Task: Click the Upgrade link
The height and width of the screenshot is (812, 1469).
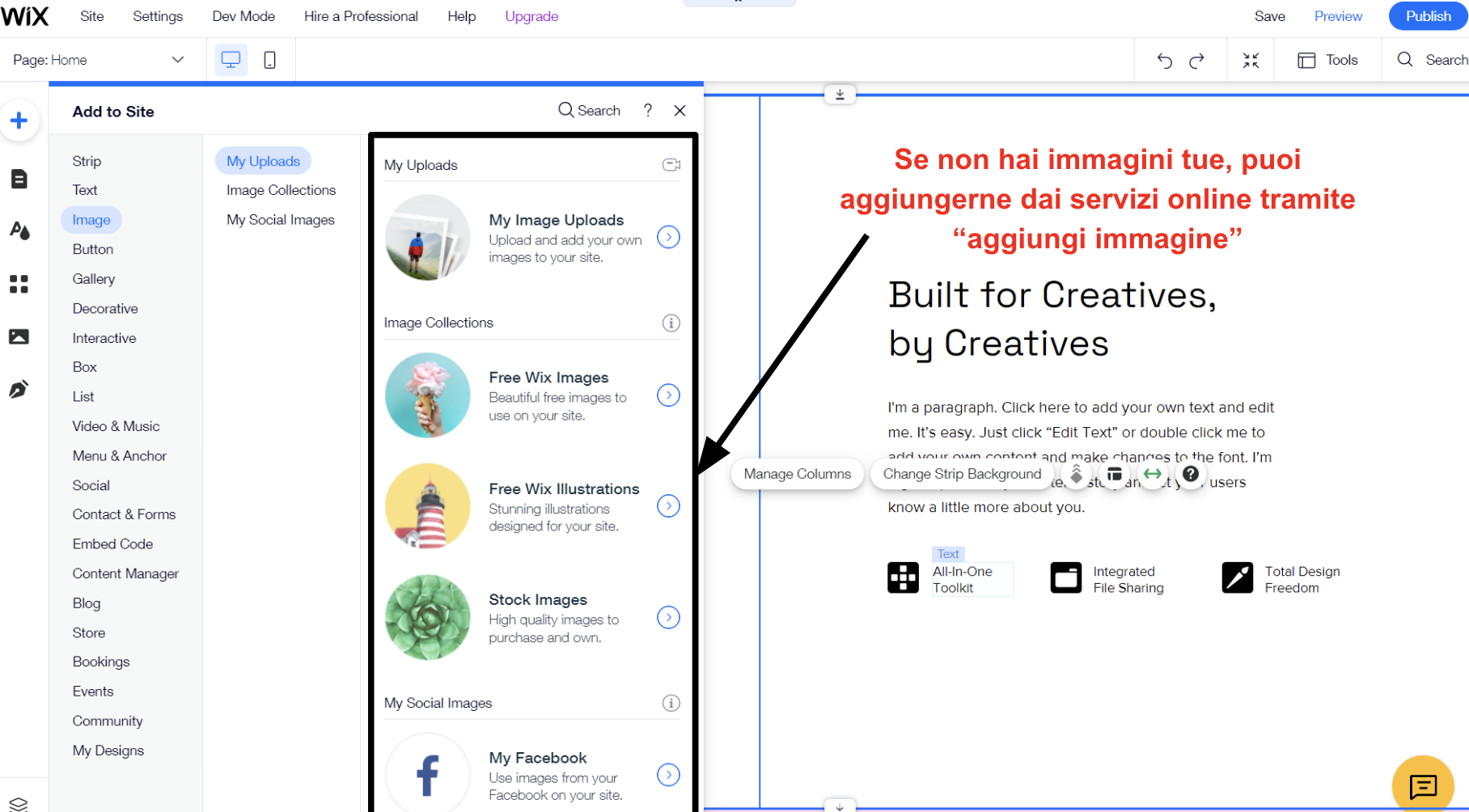Action: [x=531, y=16]
